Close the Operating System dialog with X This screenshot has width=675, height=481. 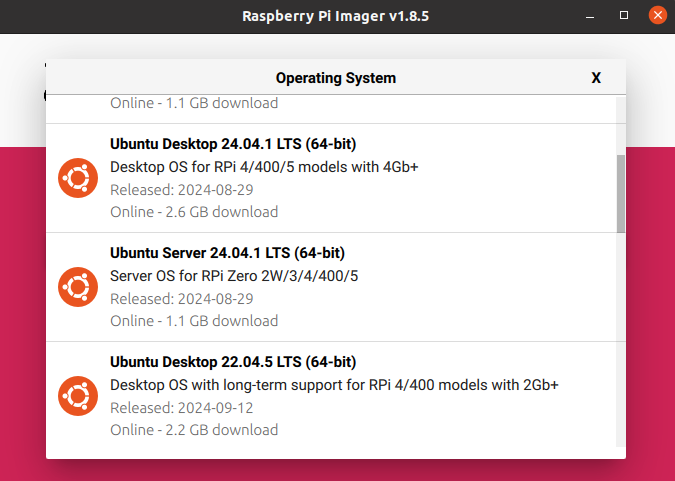[596, 77]
